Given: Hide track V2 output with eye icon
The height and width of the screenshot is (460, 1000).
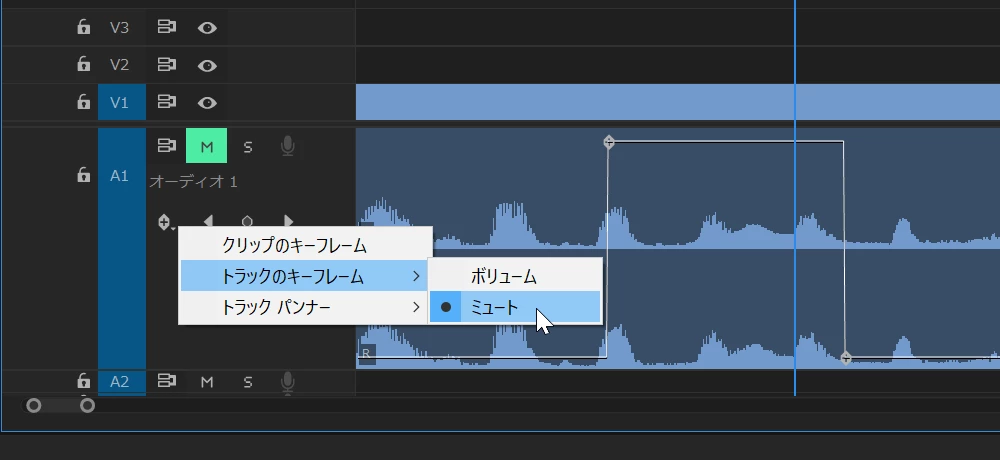Looking at the screenshot, I should click(x=207, y=65).
